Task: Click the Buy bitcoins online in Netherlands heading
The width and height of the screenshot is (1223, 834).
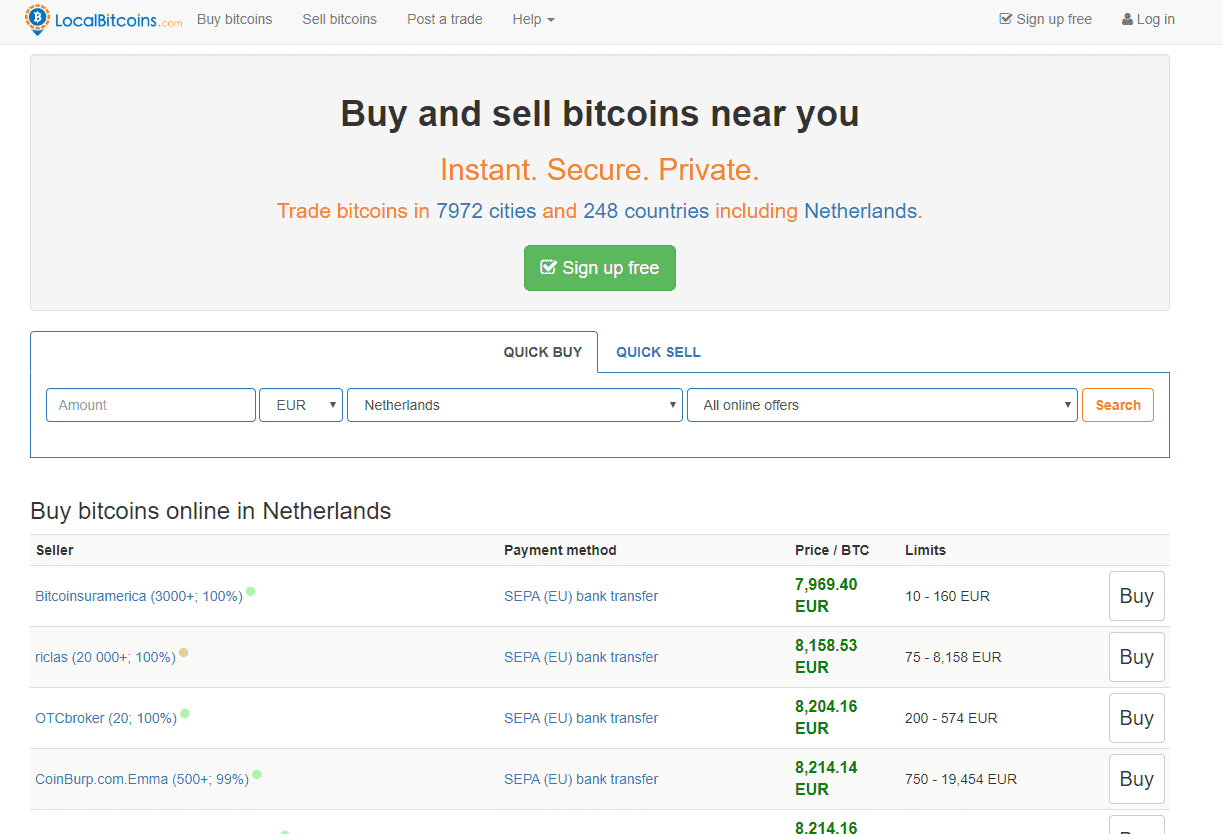Action: 211,511
